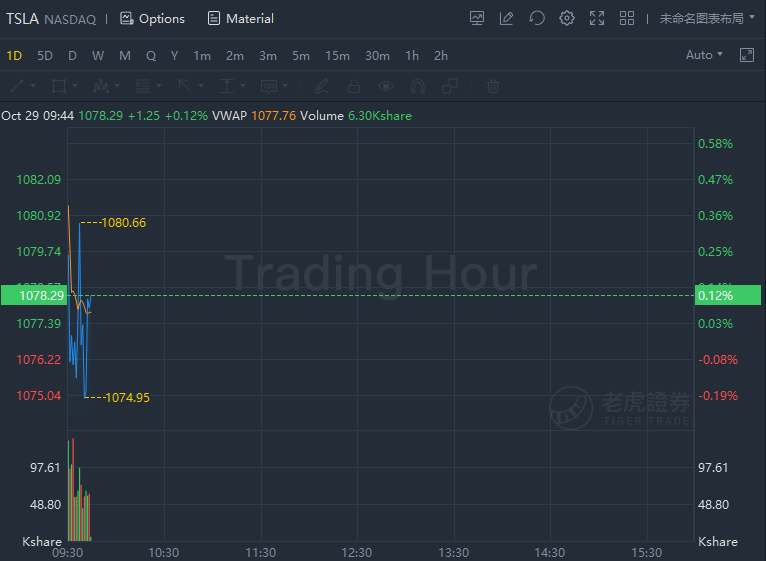Select the 15m interval

pos(338,56)
